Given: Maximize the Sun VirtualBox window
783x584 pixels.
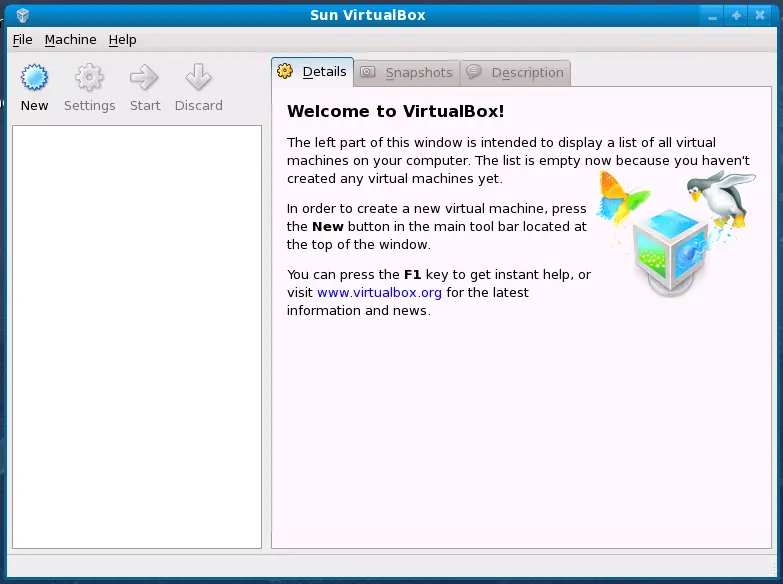Looking at the screenshot, I should pyautogui.click(x=737, y=15).
